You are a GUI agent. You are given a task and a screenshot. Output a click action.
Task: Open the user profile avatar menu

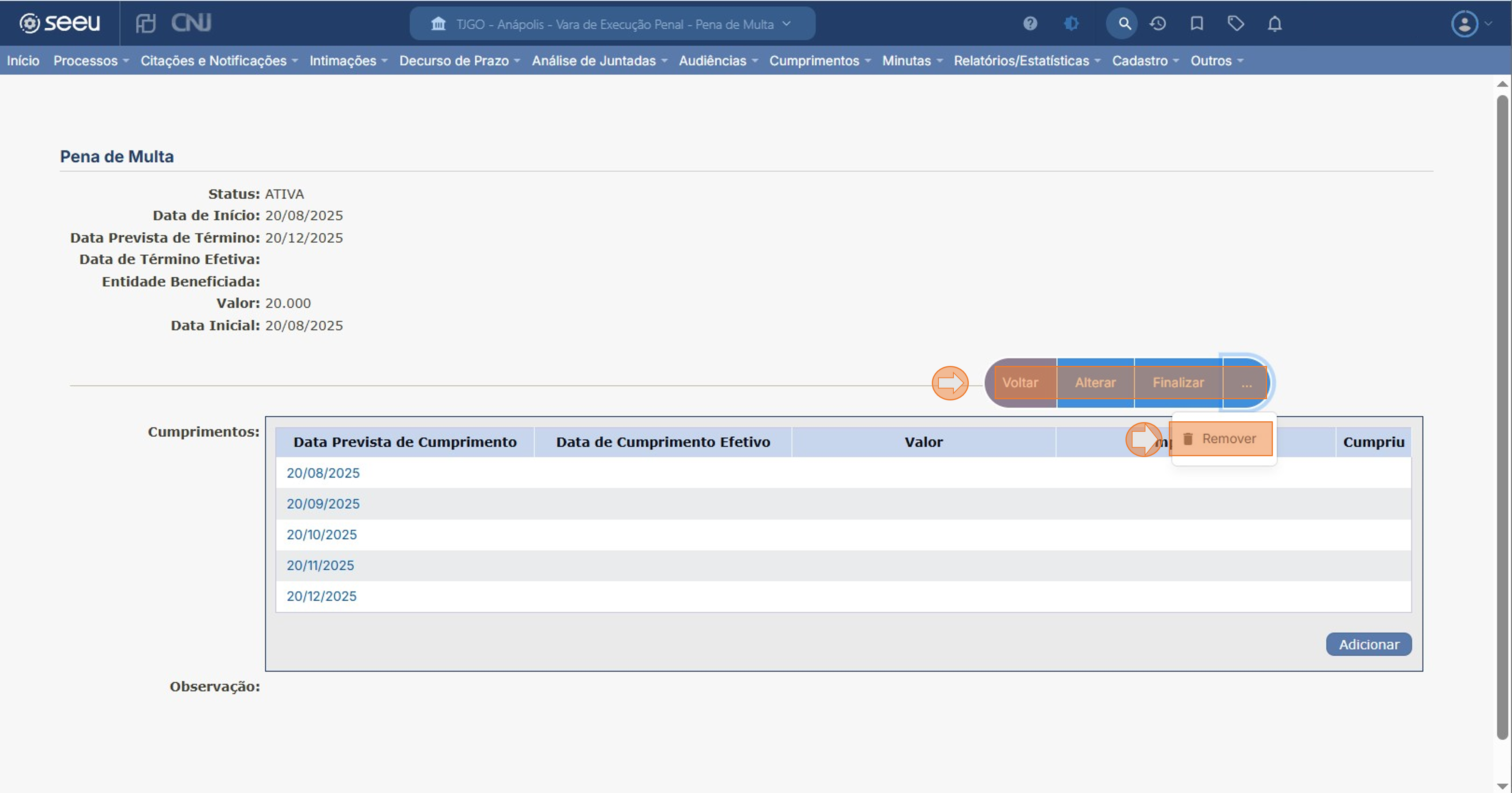(1465, 24)
